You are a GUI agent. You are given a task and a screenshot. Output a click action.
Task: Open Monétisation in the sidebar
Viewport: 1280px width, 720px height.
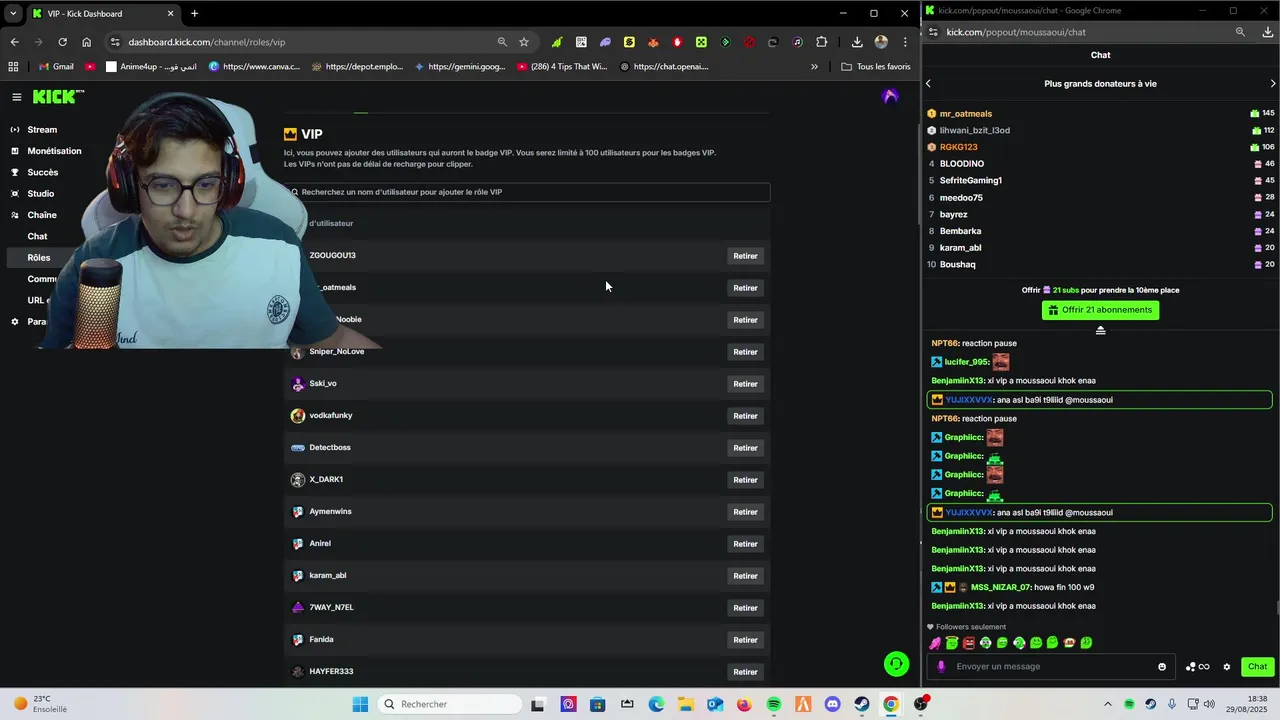point(54,151)
